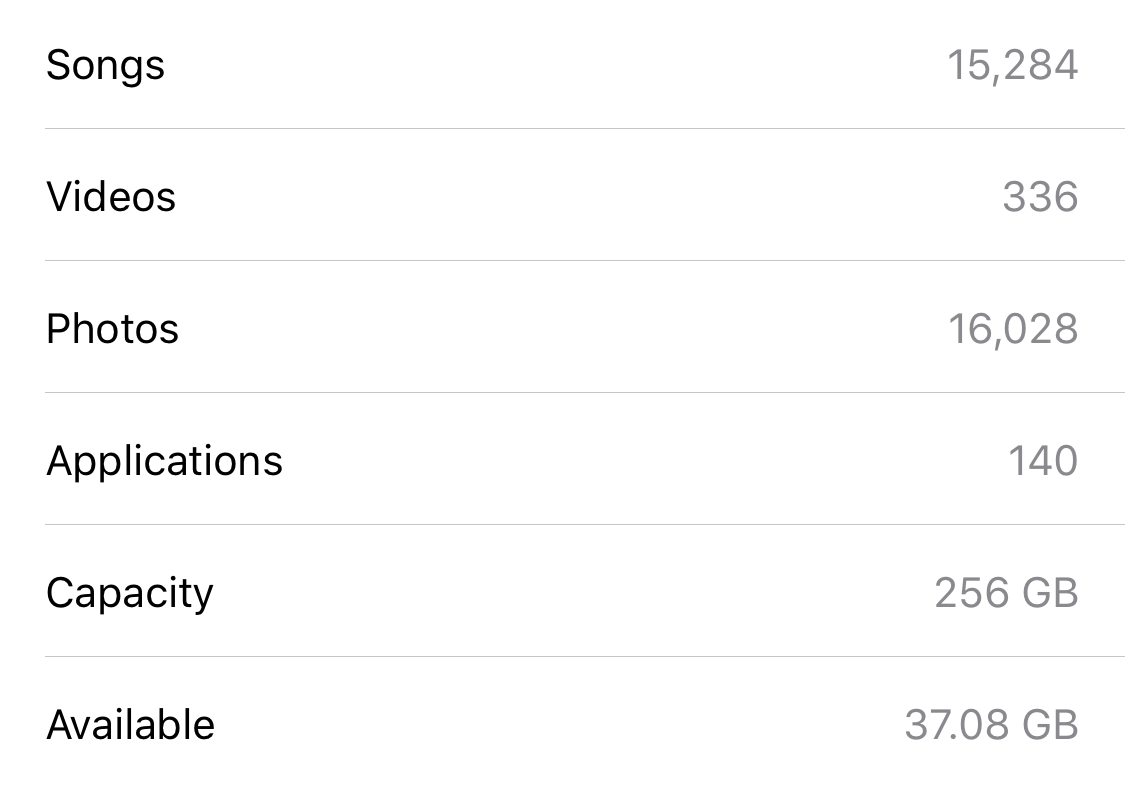Tap the Photos row label
This screenshot has width=1125, height=785.
pos(113,329)
